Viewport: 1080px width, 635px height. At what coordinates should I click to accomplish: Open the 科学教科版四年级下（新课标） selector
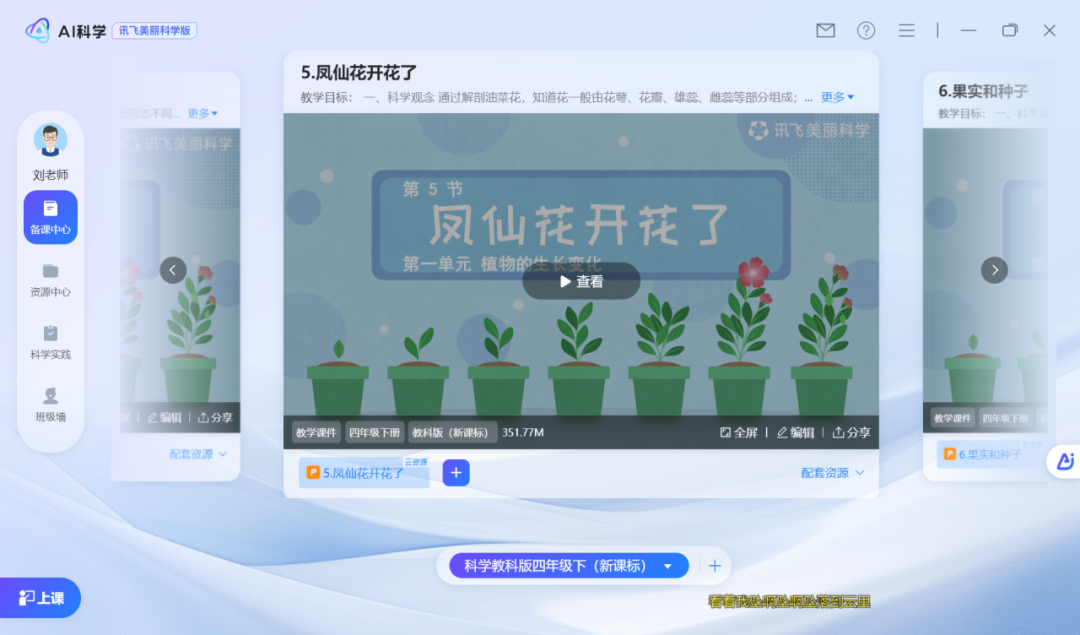[565, 565]
